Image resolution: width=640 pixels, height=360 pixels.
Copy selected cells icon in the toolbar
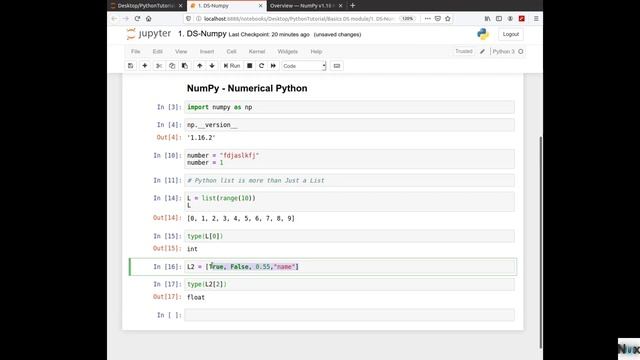coord(172,66)
